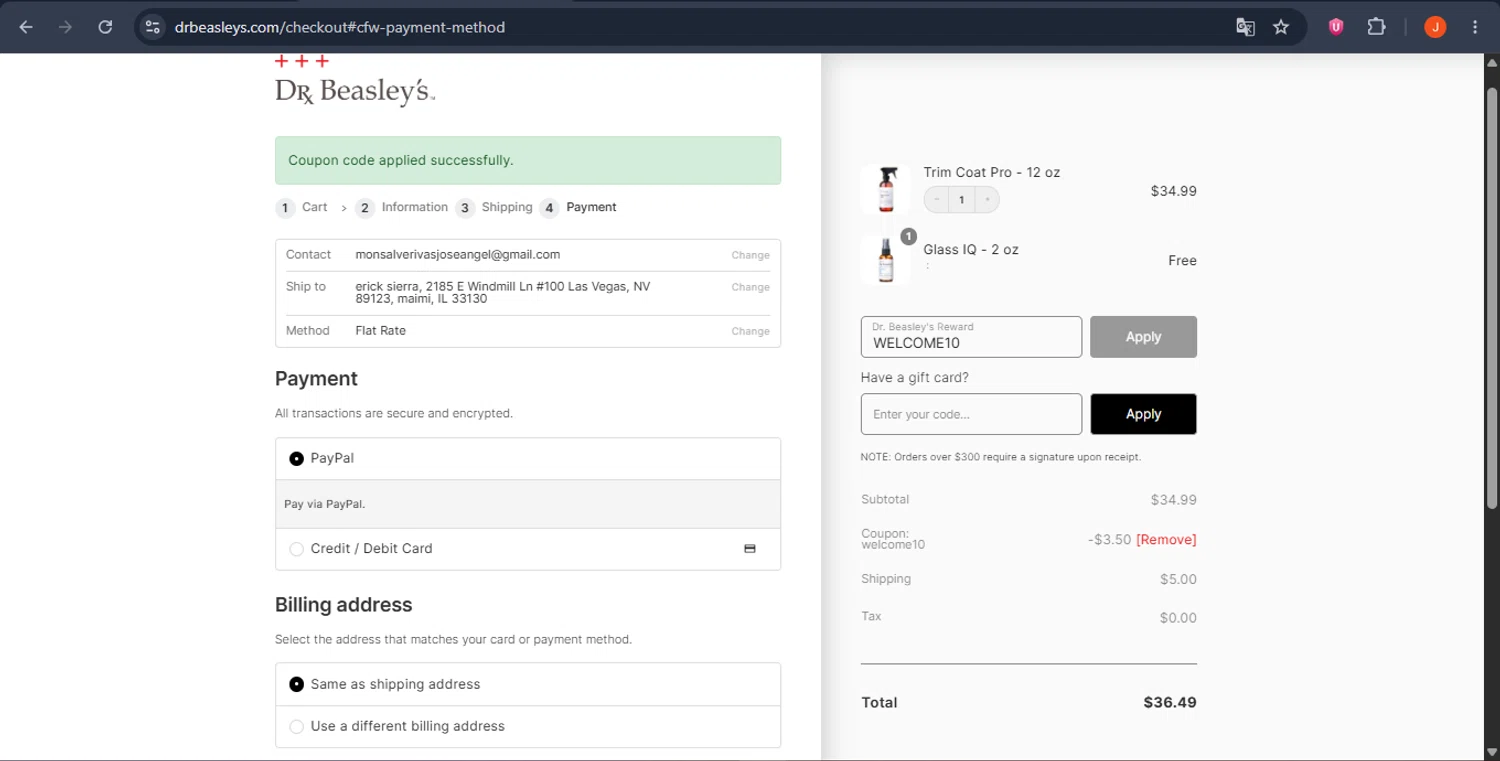1500x761 pixels.
Task: Go back to the previous browser page
Action: [x=26, y=27]
